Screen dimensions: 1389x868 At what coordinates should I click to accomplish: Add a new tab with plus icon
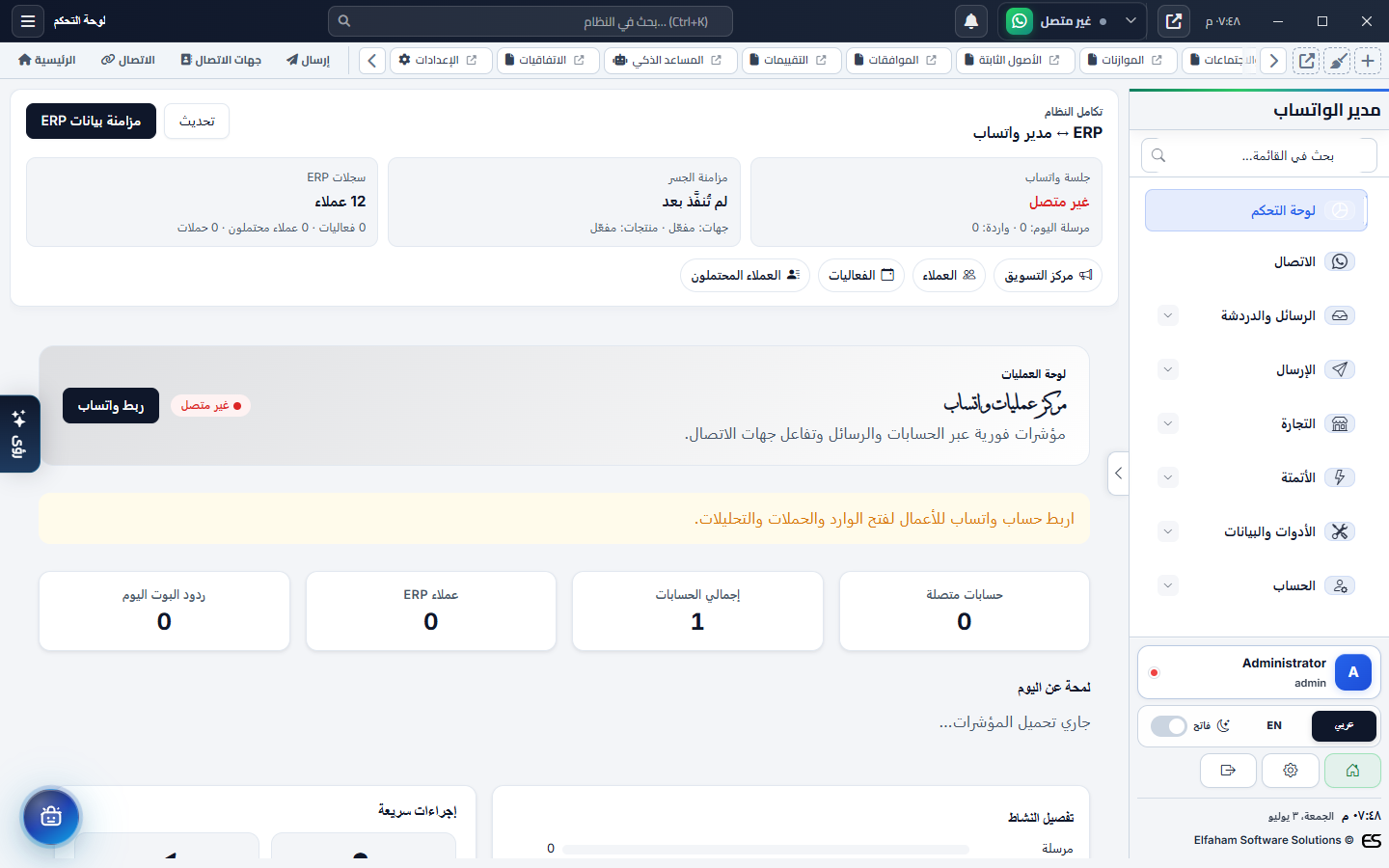coord(1368,60)
